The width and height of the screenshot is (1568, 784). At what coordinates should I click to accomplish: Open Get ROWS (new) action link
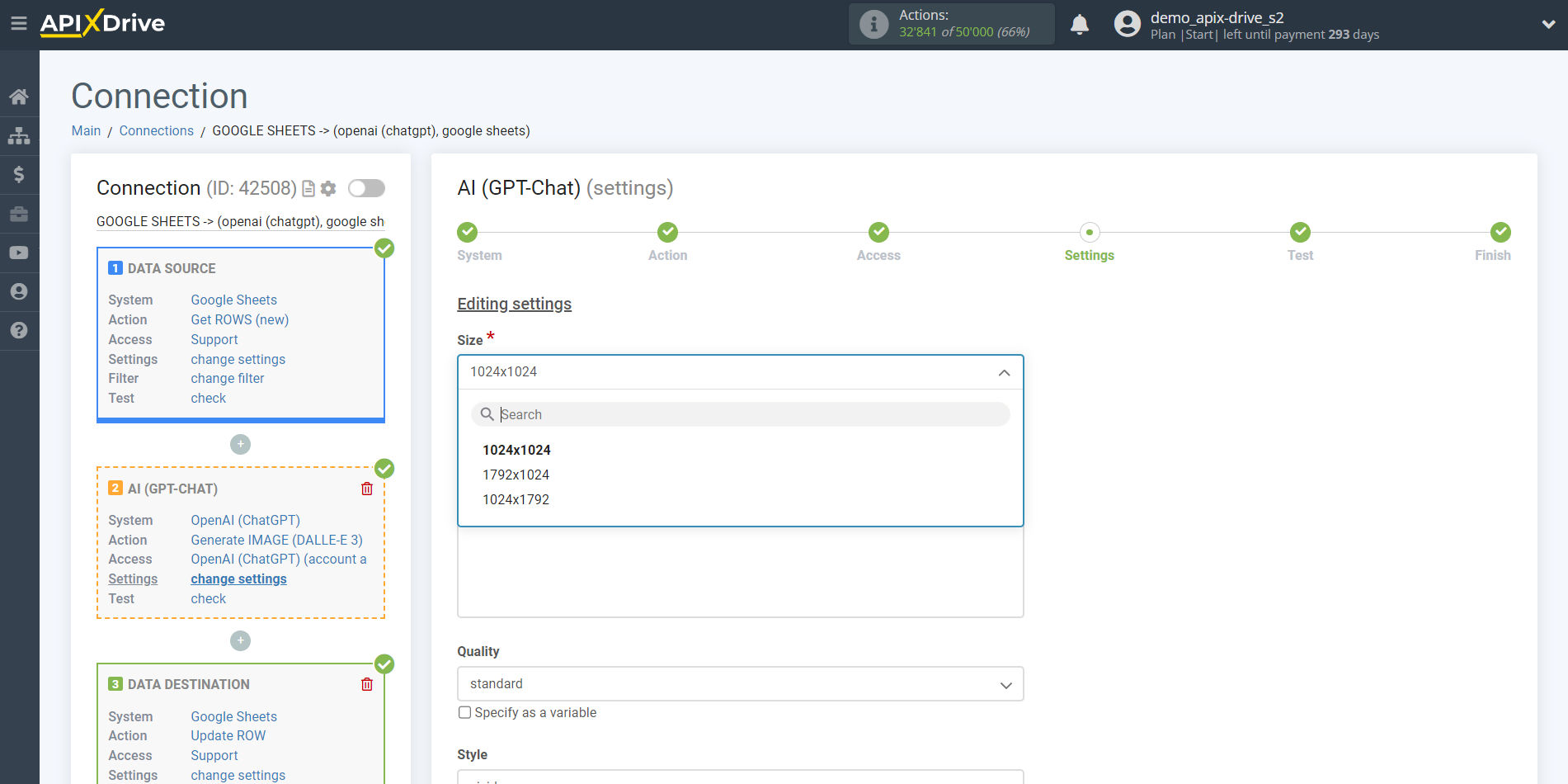click(x=239, y=319)
